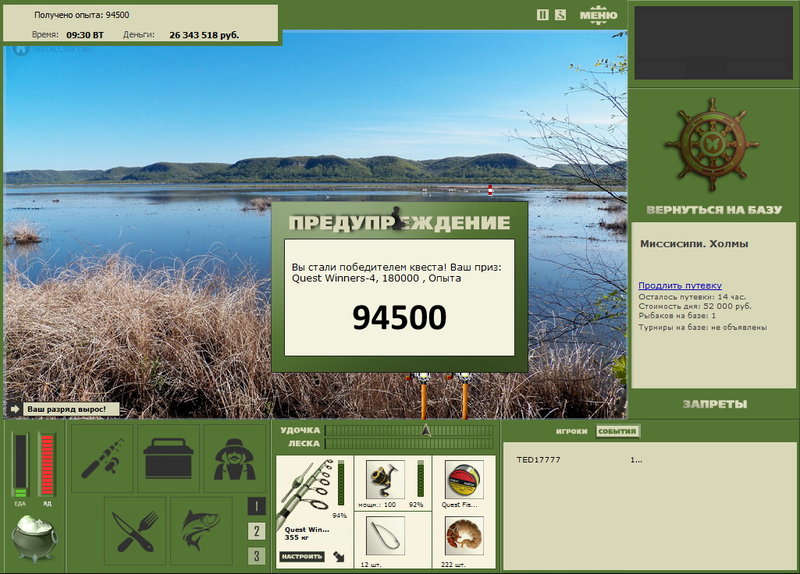Switch to the ИГРОКИ tab
The height and width of the screenshot is (574, 800).
tap(571, 431)
